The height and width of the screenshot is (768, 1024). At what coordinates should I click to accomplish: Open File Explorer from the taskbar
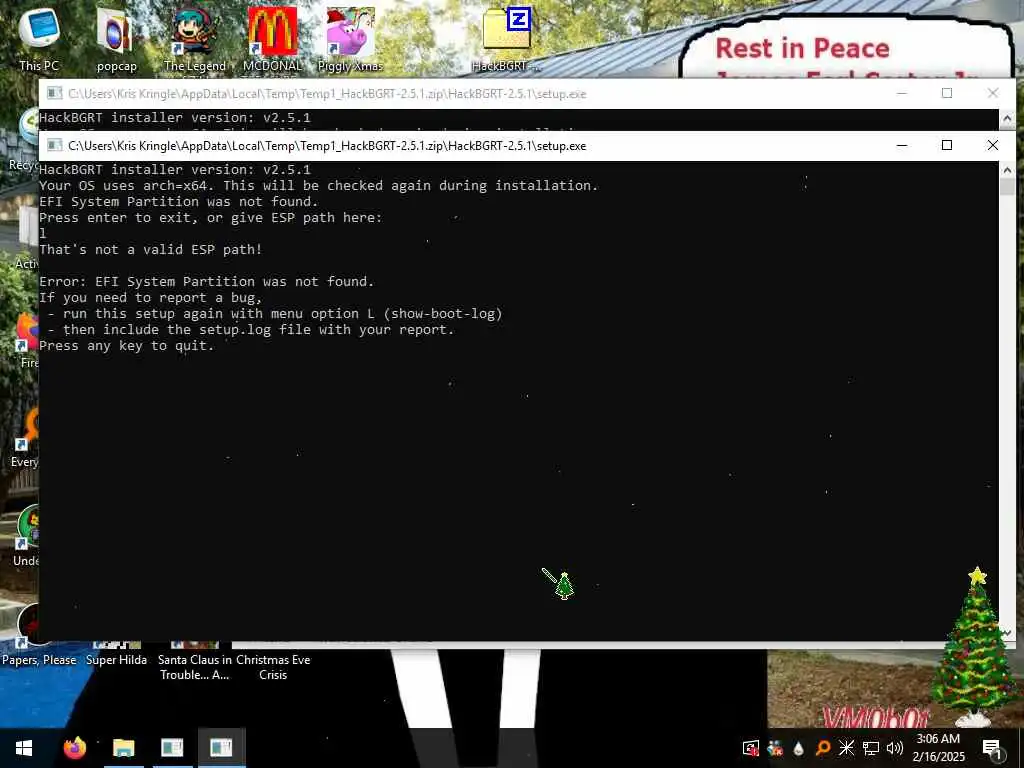click(123, 748)
